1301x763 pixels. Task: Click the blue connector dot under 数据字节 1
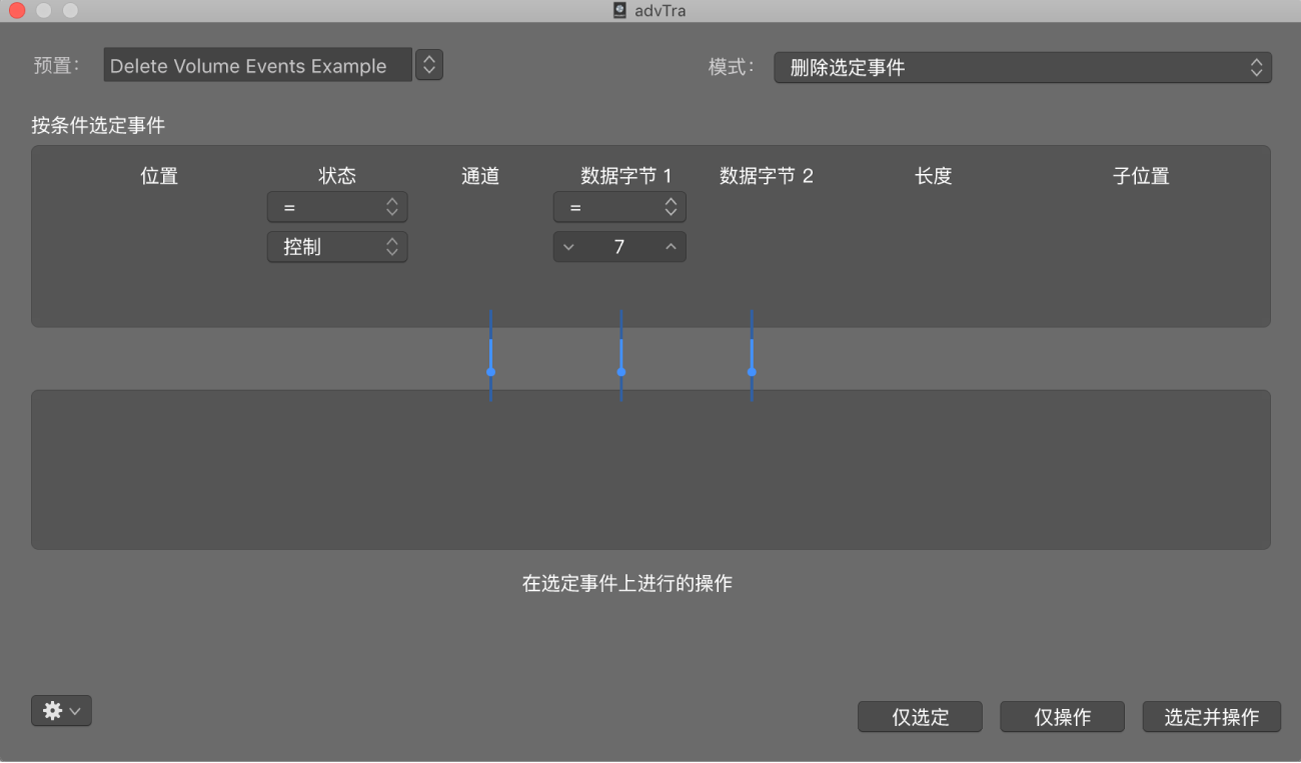click(621, 372)
